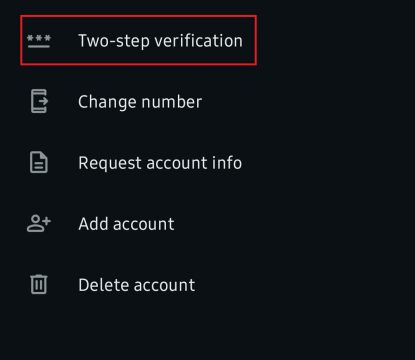The image size is (415, 360).
Task: Select the Delete account option
Action: click(137, 285)
